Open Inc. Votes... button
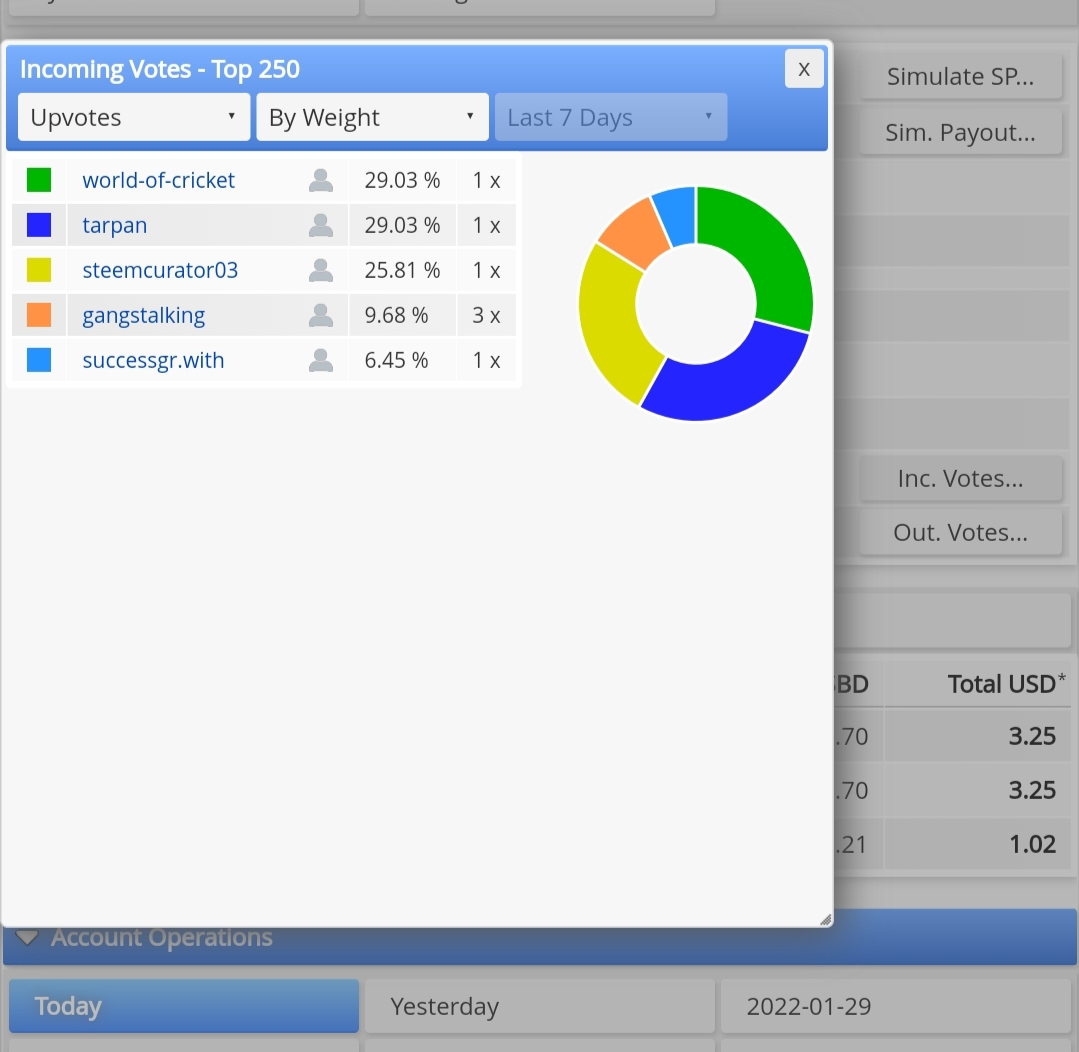 pyautogui.click(x=960, y=478)
